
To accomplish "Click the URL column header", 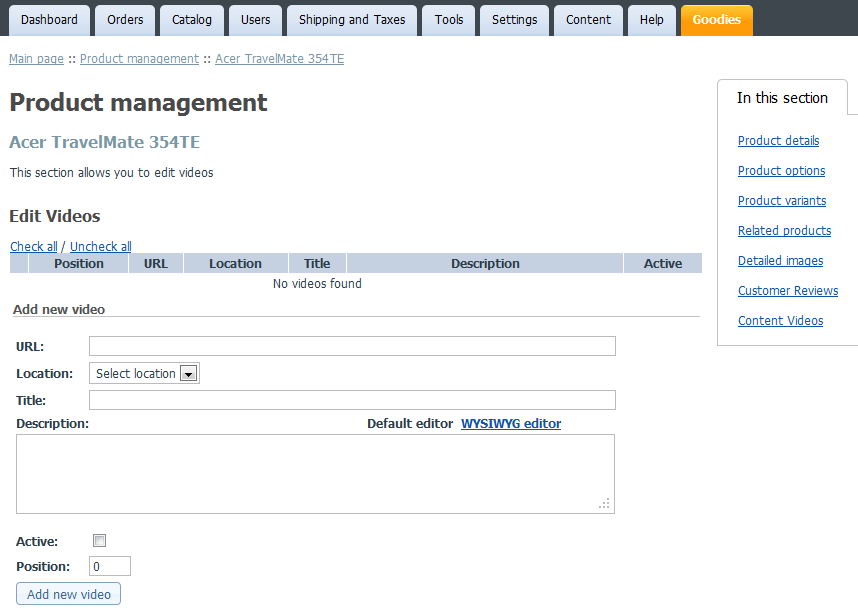I will [156, 264].
